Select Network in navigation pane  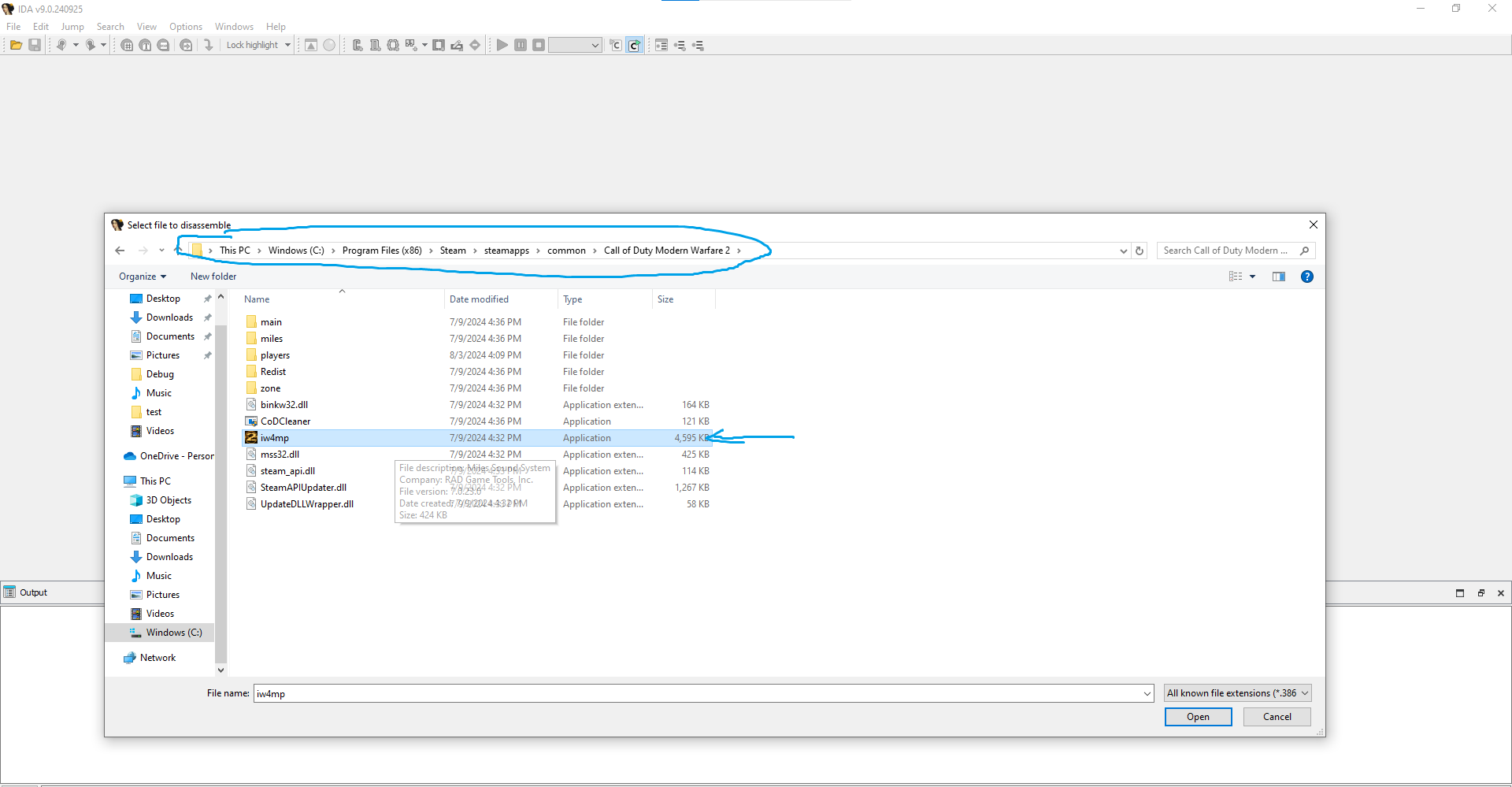[x=157, y=658]
